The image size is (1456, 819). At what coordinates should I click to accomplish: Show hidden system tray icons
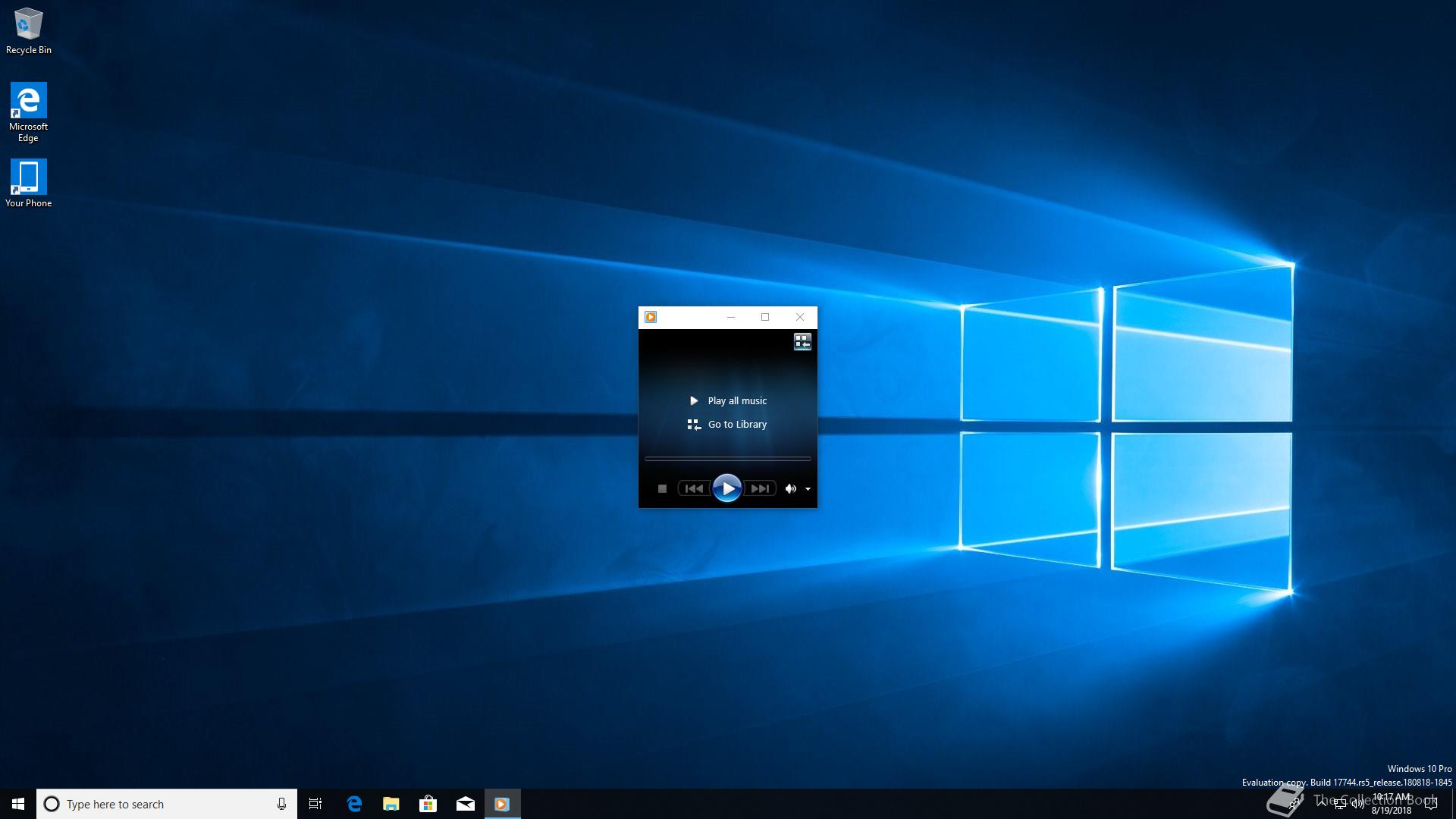click(1323, 803)
